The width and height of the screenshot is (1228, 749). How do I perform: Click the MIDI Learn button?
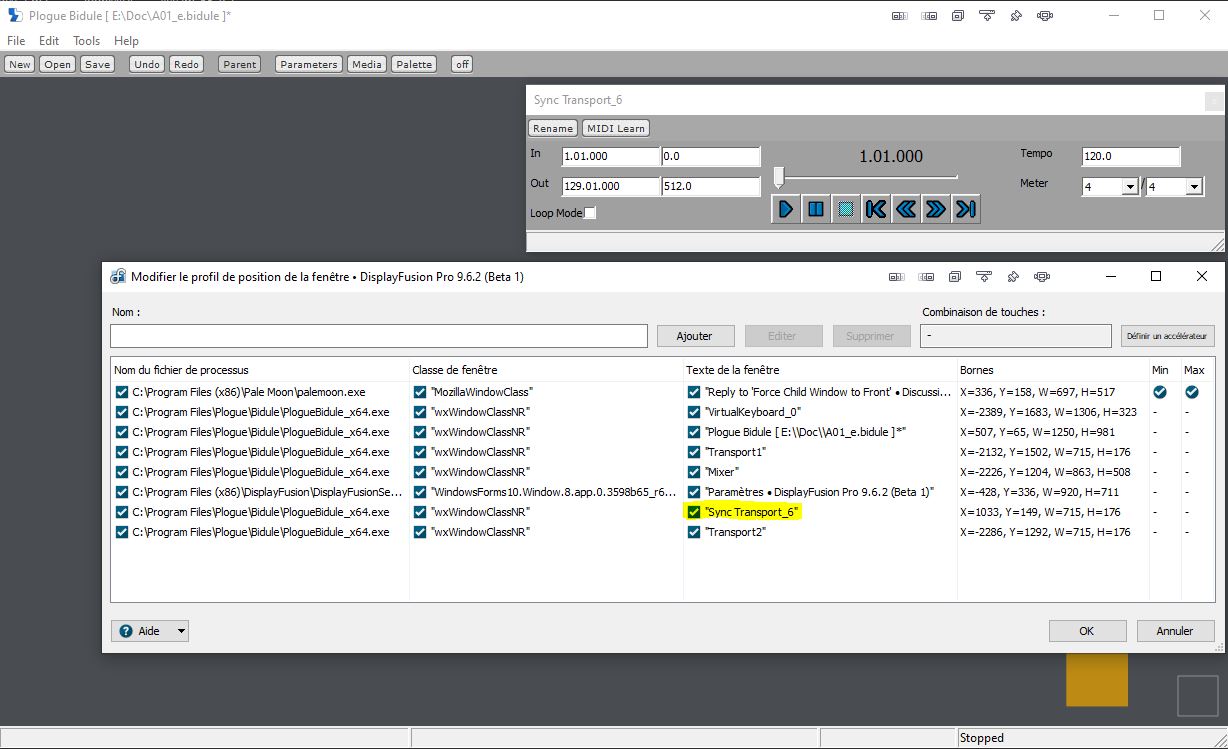(x=616, y=128)
